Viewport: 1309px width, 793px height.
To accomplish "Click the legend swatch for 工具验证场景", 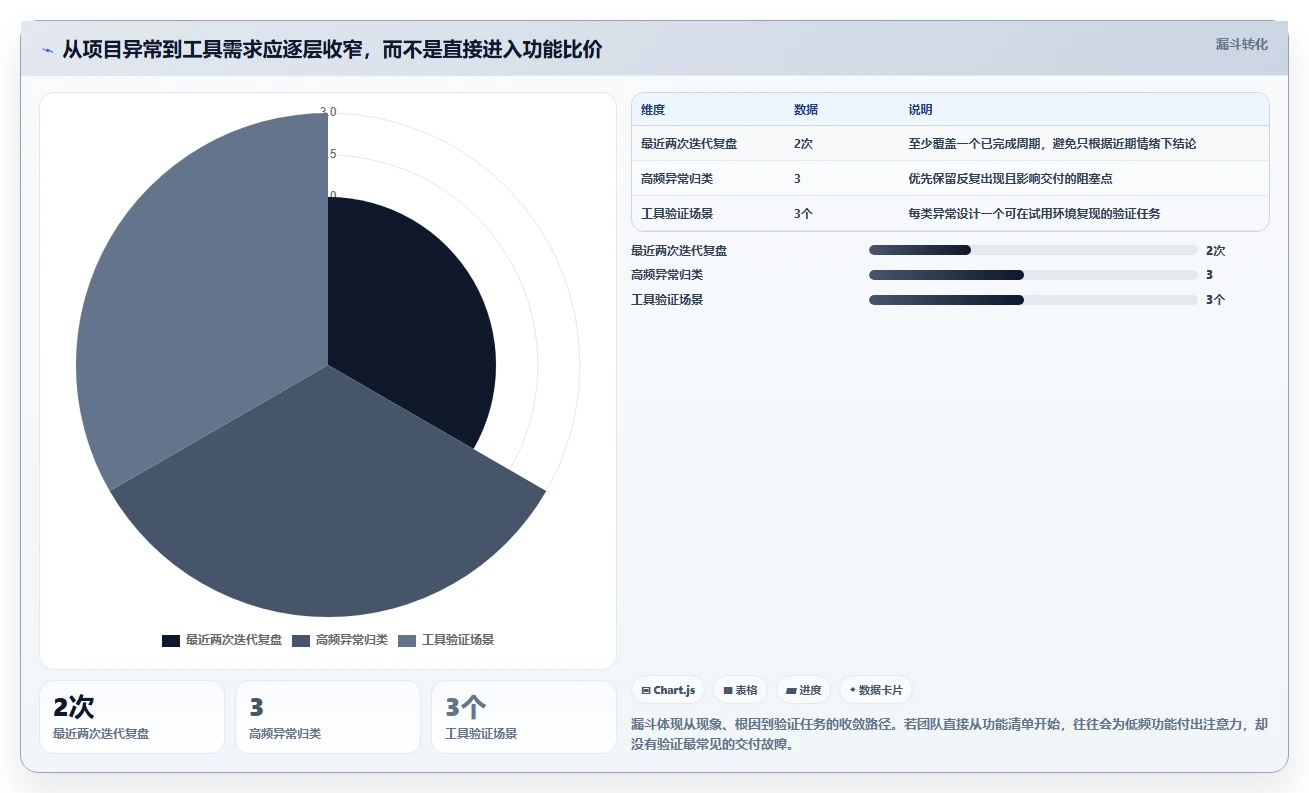I will (x=407, y=640).
